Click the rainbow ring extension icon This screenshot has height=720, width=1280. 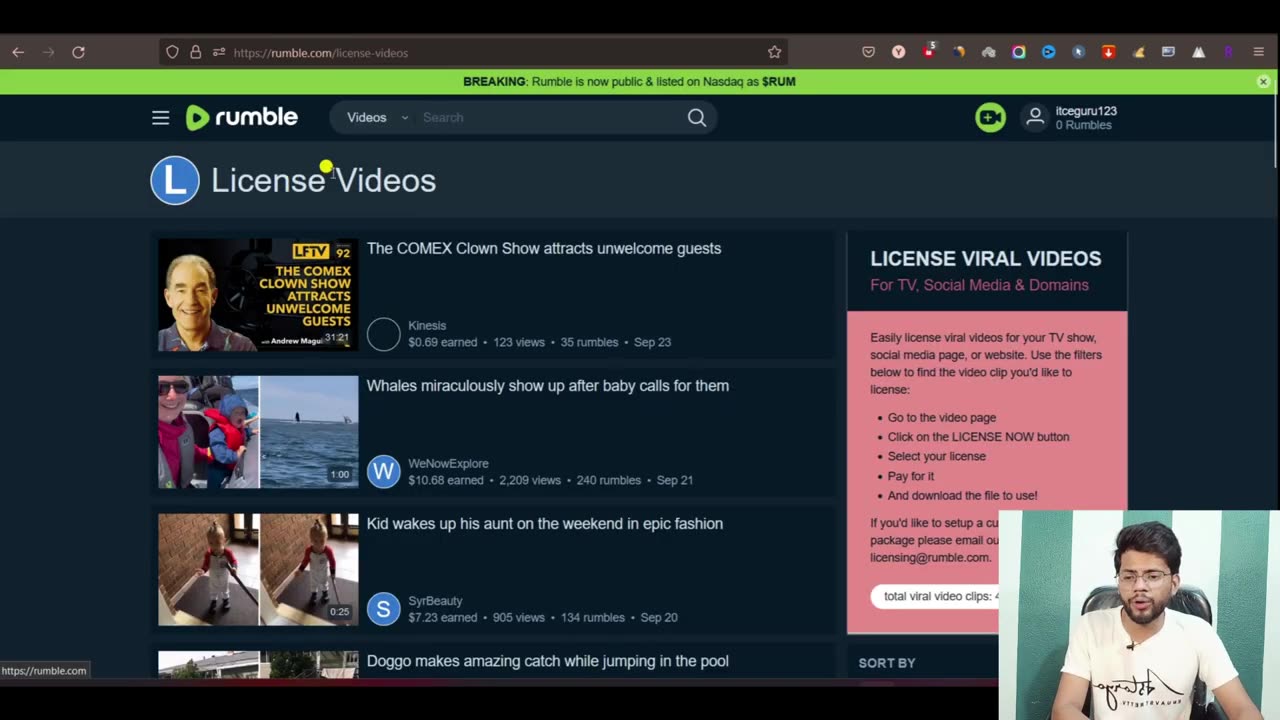(x=1018, y=52)
